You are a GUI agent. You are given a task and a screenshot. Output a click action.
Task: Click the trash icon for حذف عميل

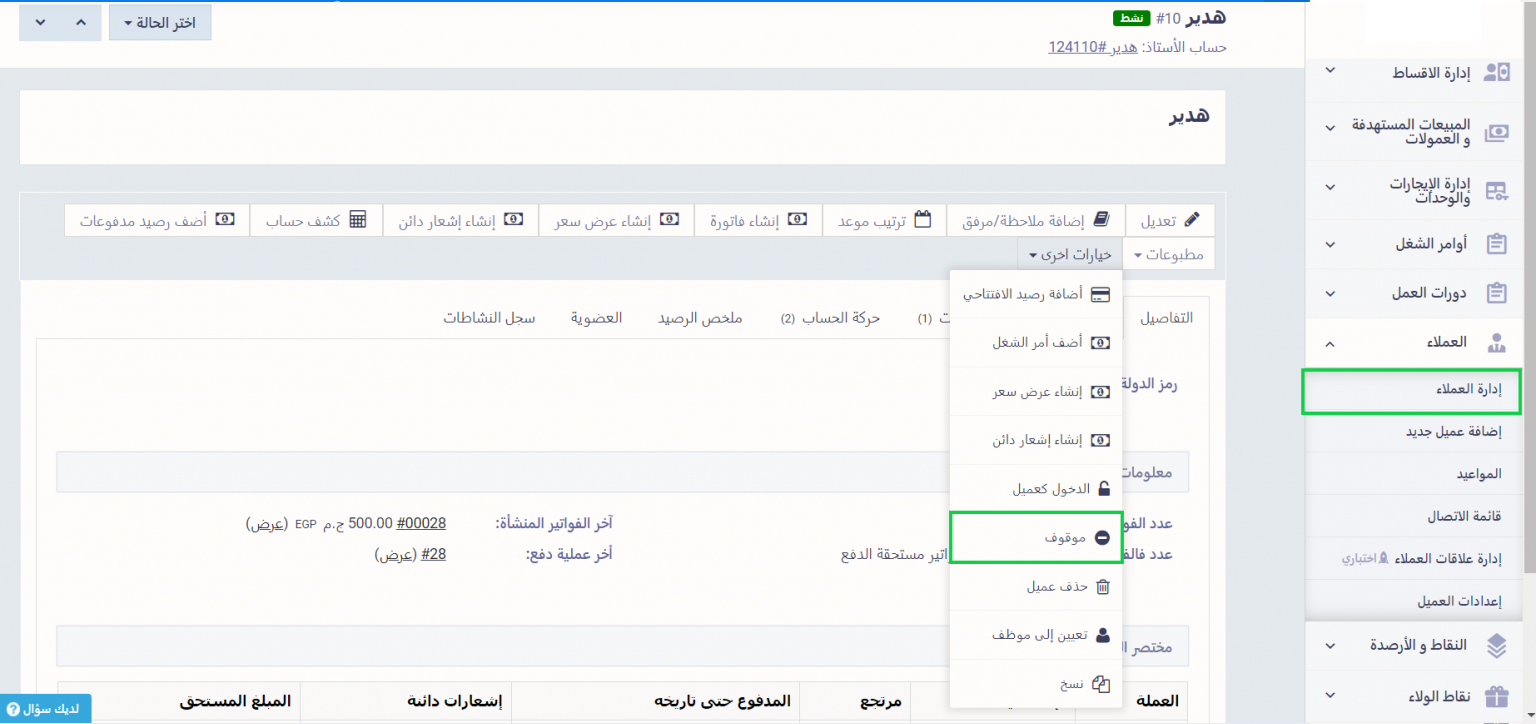pos(1102,587)
